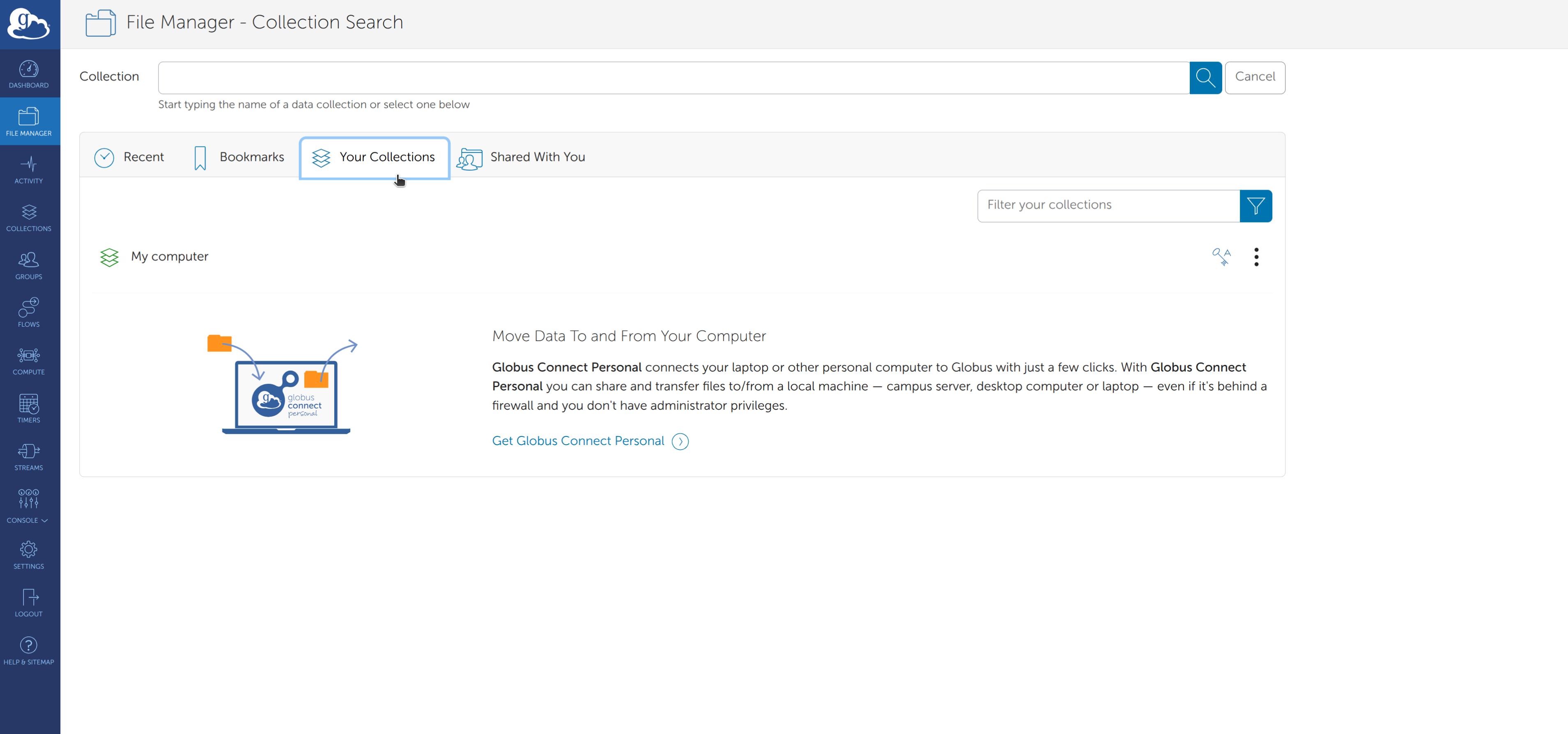The width and height of the screenshot is (1568, 734).
Task: Open Streams in the sidebar
Action: coord(29,456)
